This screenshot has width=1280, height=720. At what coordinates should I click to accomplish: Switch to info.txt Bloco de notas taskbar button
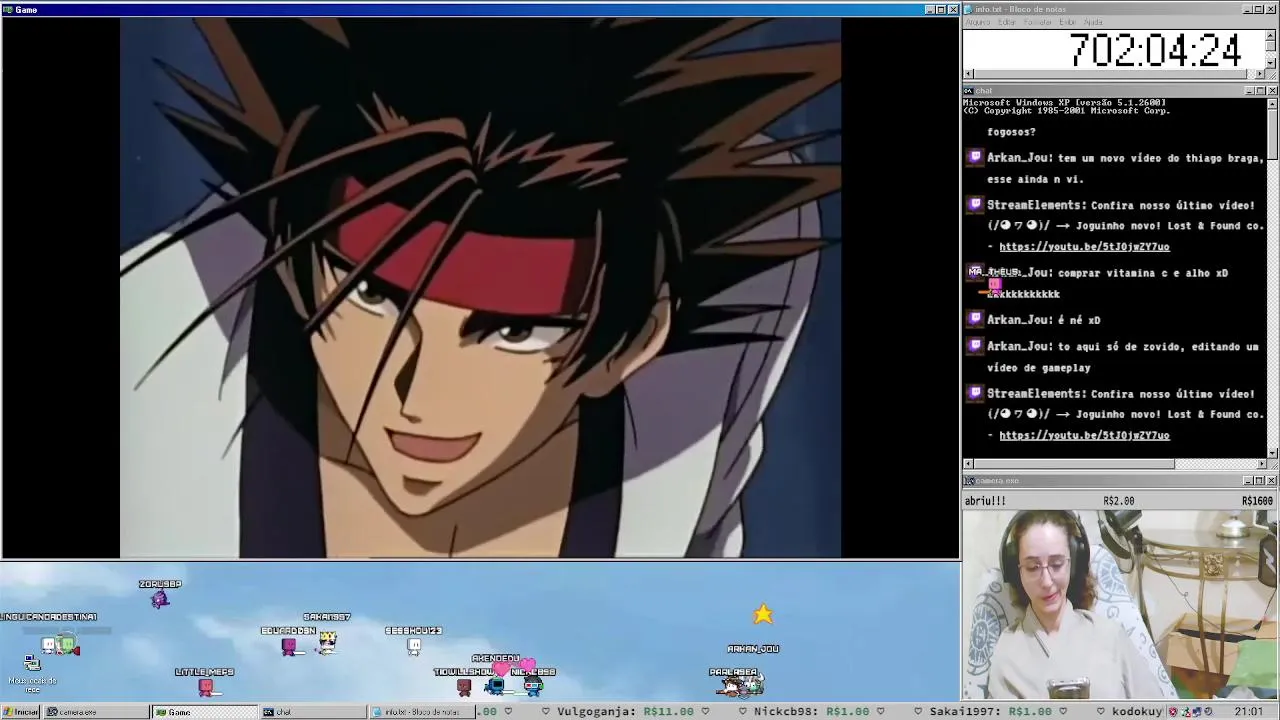click(423, 712)
